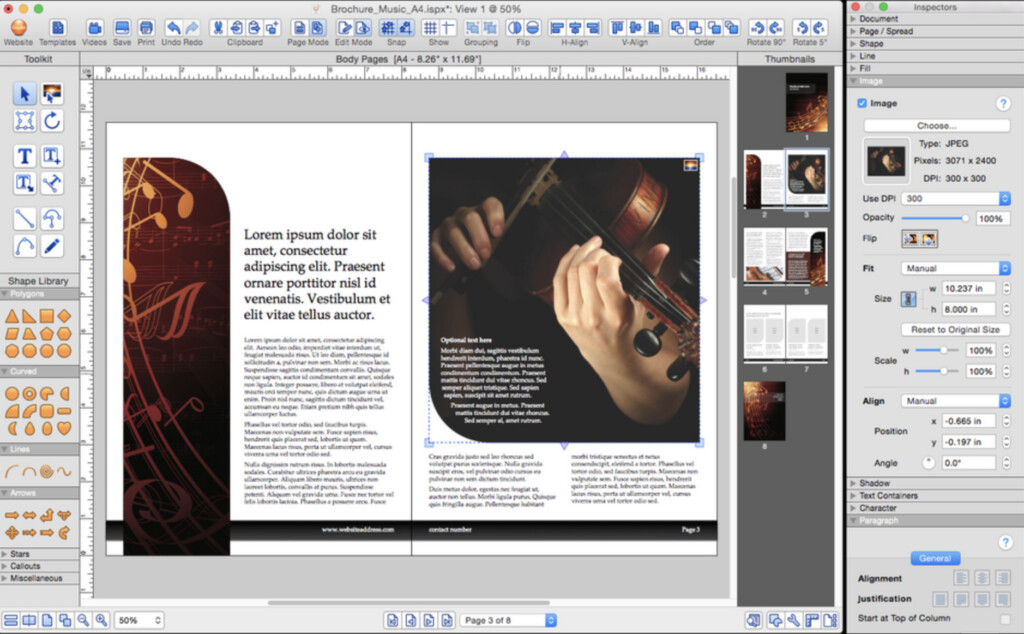Click the first Rotate 90° toolbar icon
This screenshot has width=1024, height=634.
point(757,27)
